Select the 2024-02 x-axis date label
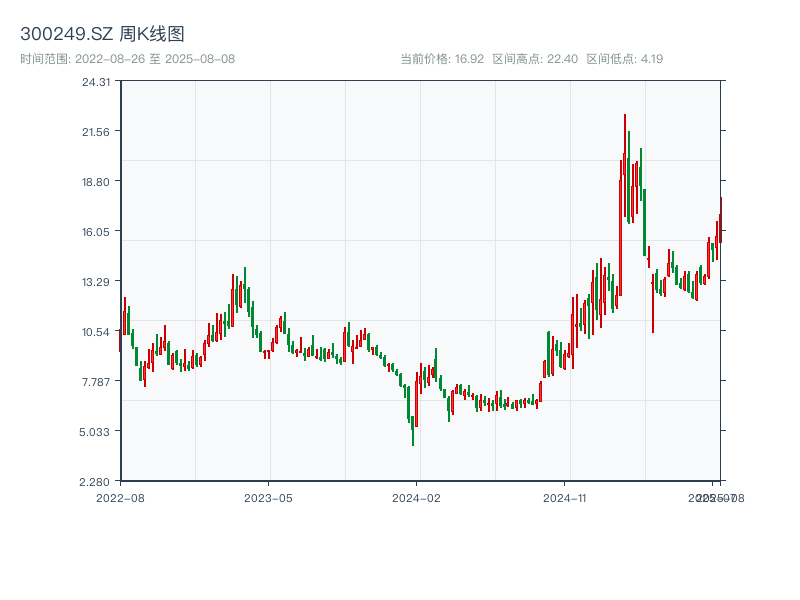800x600 pixels. click(417, 497)
